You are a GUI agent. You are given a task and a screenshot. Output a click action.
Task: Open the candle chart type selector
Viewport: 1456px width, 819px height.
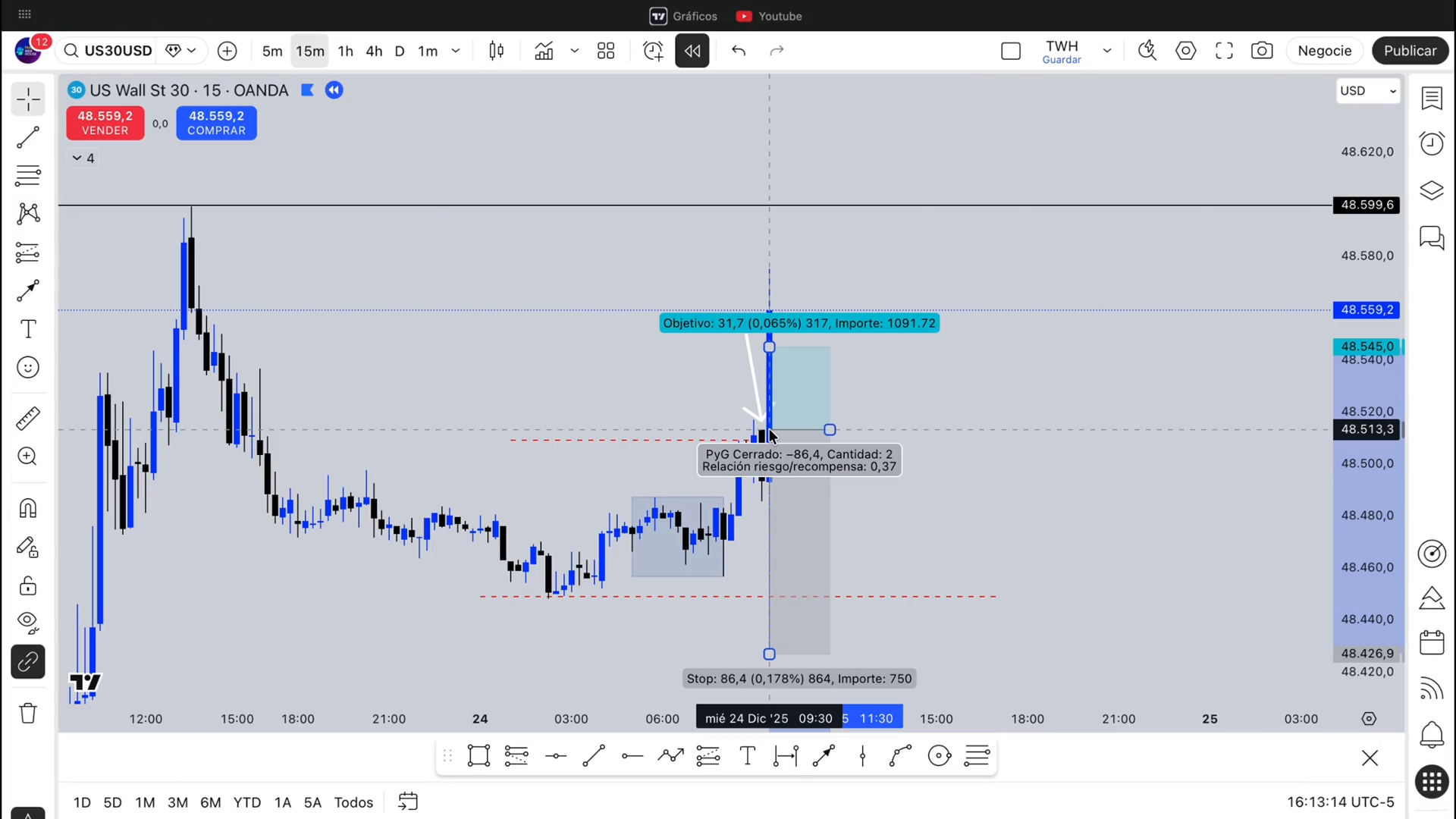[497, 51]
